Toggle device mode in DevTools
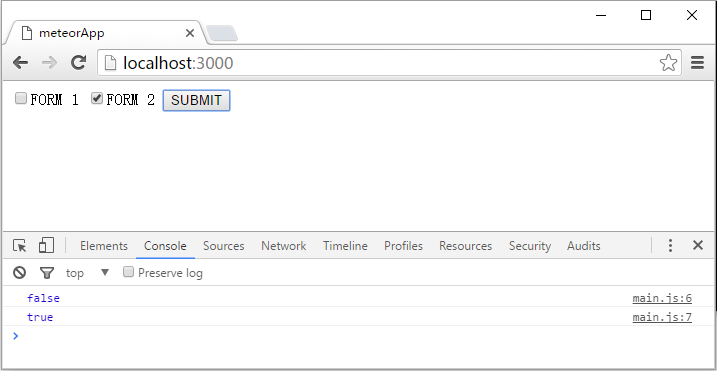 click(x=47, y=245)
